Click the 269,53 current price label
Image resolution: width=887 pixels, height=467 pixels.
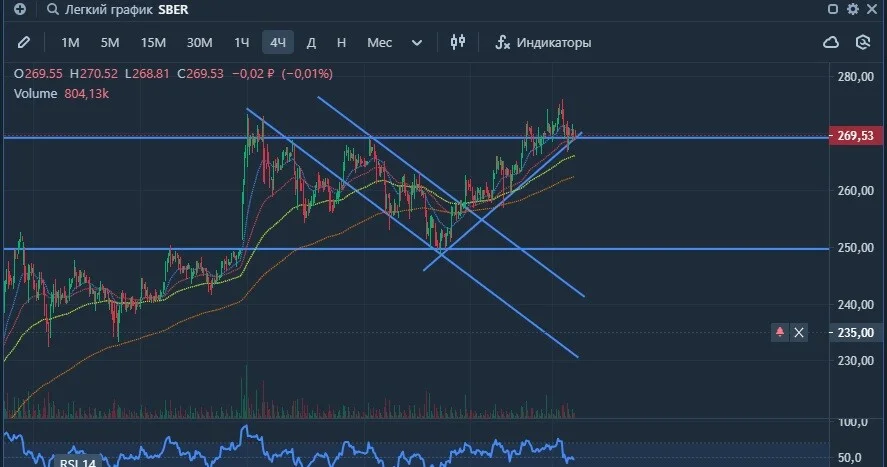coord(855,136)
